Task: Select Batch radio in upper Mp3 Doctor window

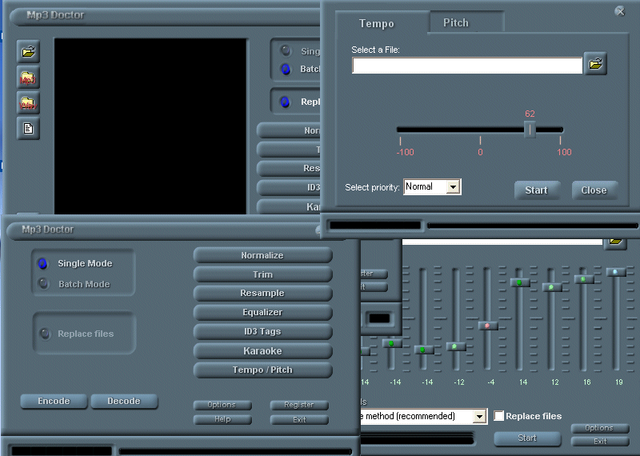Action: [286, 69]
